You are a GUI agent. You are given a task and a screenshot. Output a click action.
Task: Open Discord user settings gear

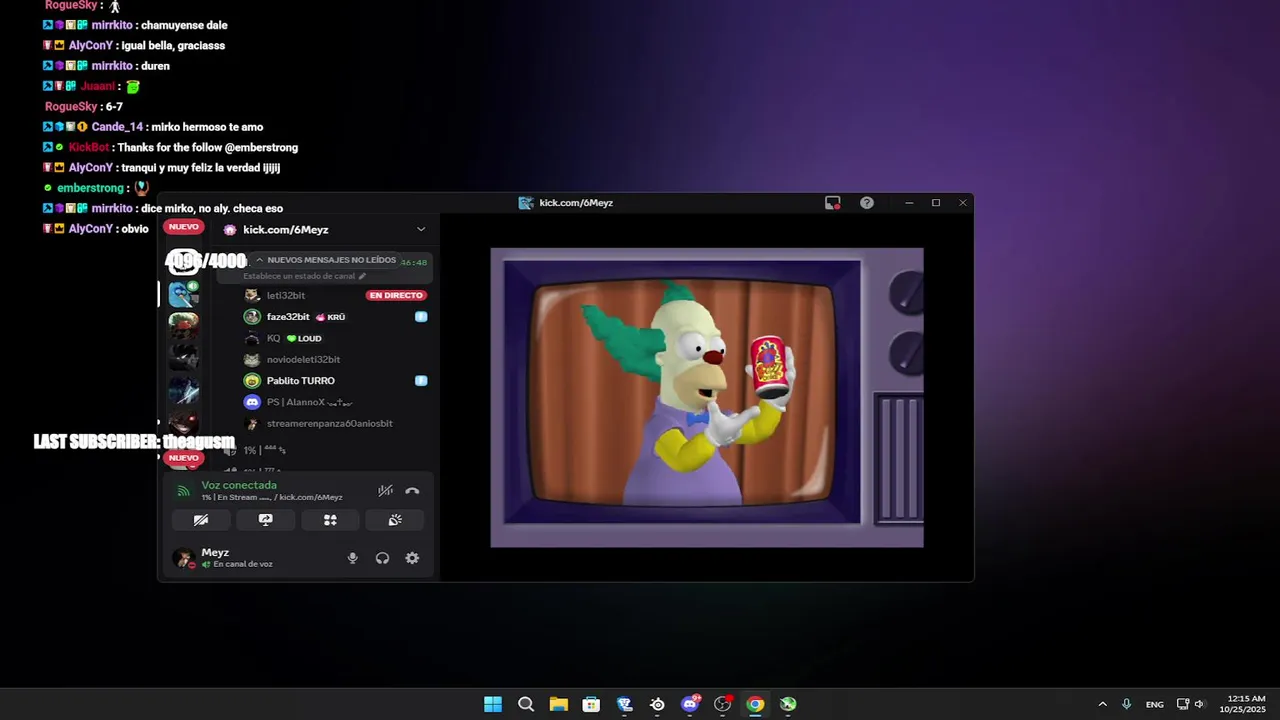coord(412,558)
